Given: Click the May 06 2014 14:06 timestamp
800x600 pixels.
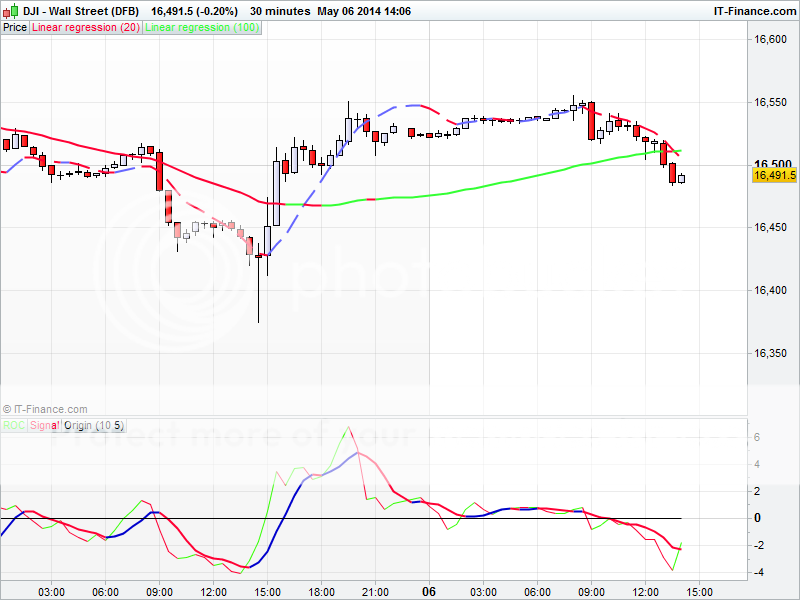Looking at the screenshot, I should (x=364, y=10).
